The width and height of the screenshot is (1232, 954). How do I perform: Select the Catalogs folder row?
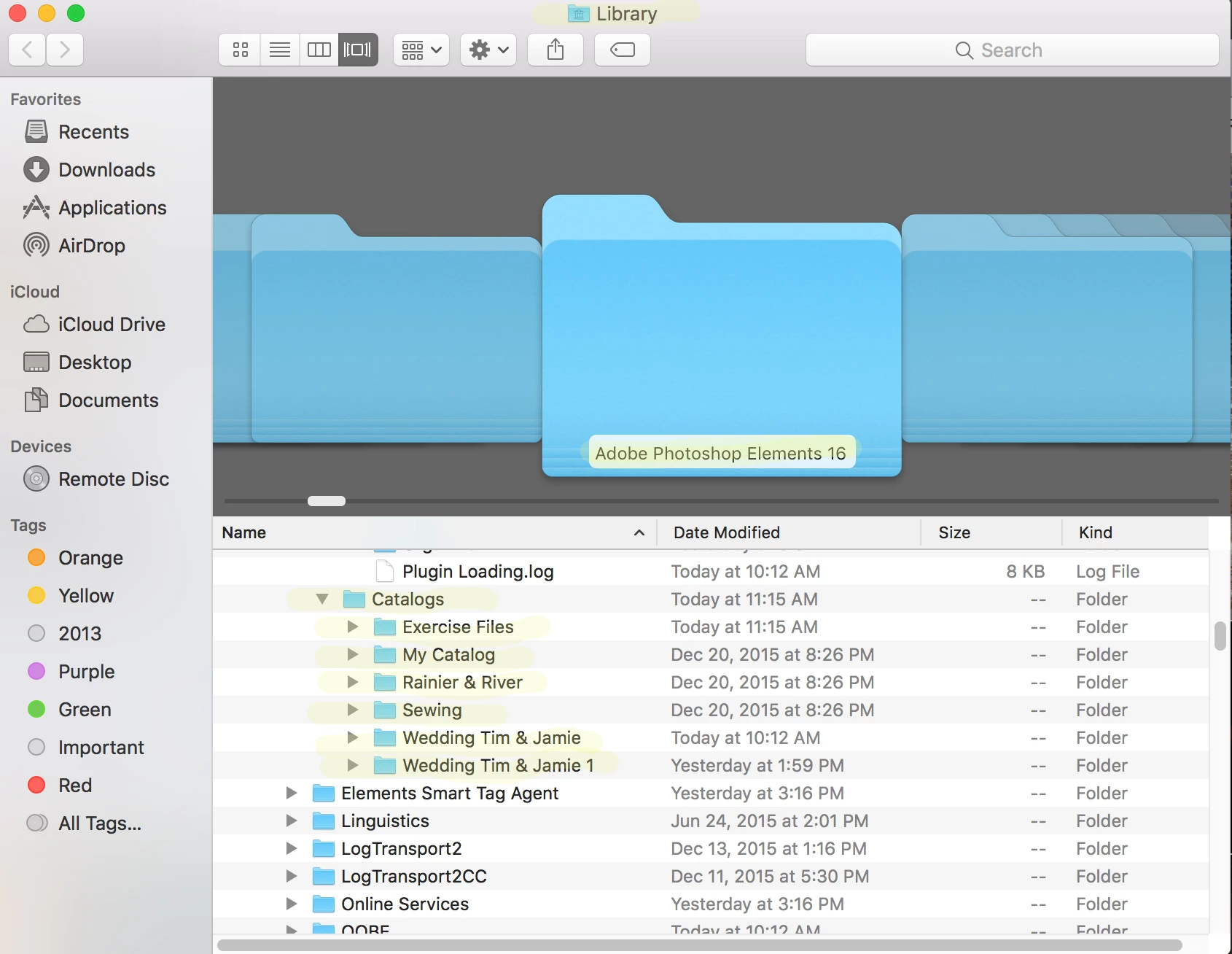coord(711,599)
